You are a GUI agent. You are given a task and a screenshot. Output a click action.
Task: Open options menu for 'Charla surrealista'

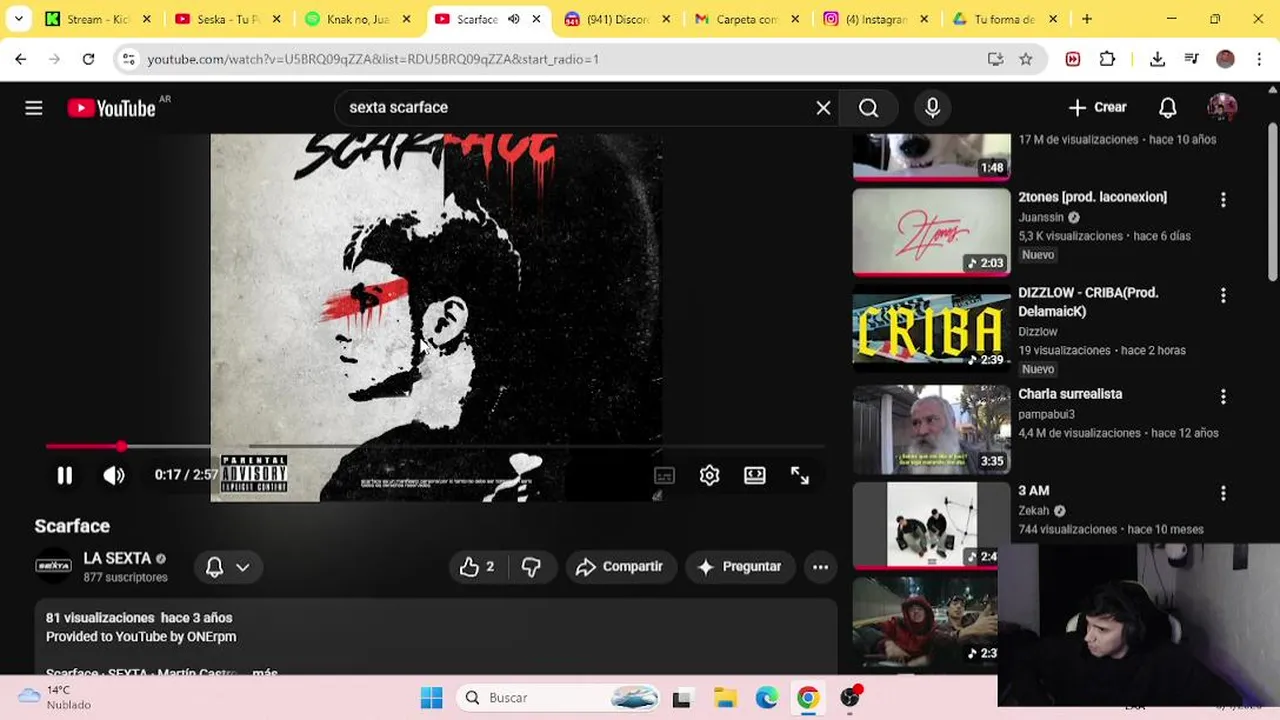pyautogui.click(x=1223, y=397)
